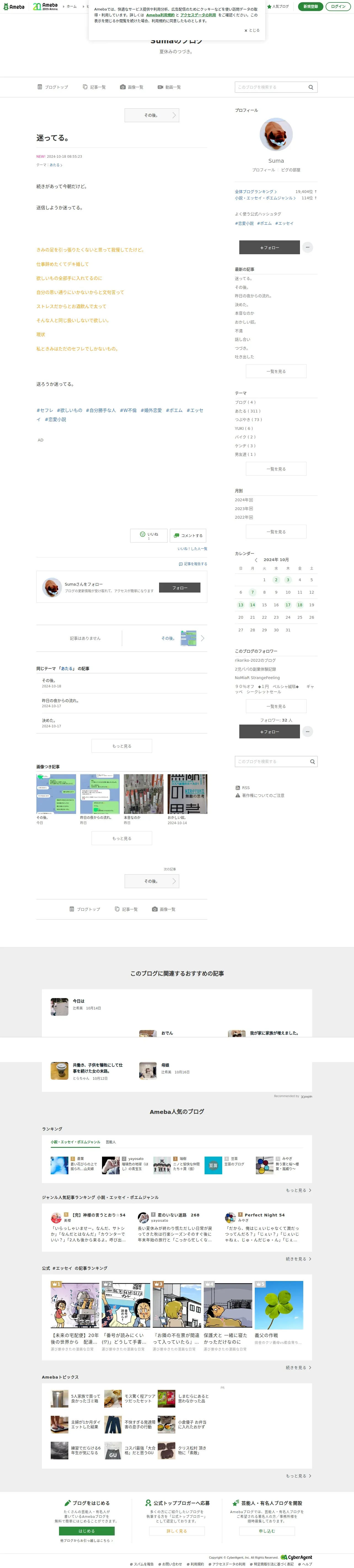This screenshot has height=1568, width=354.
Task: Click 申し込む button for celebrity blog
Action: click(x=267, y=1531)
